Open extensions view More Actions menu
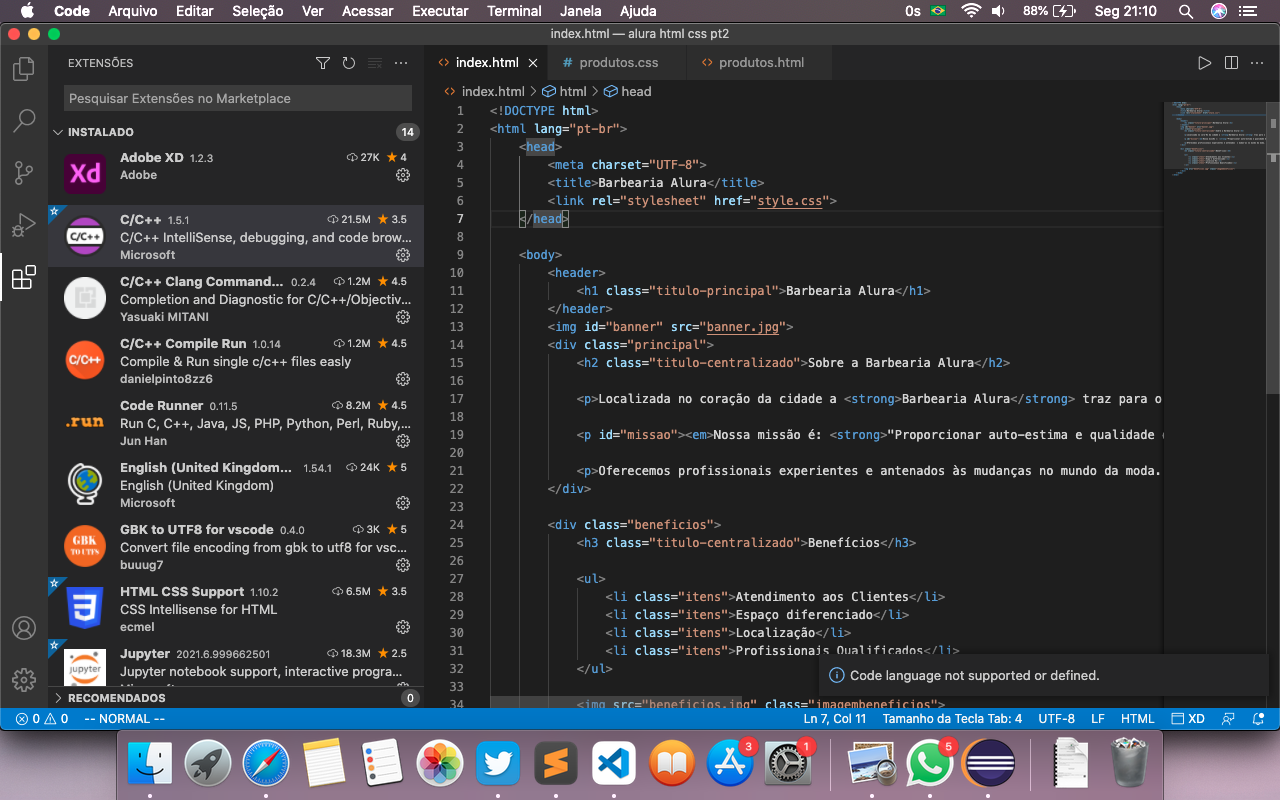1280x800 pixels. (x=401, y=63)
